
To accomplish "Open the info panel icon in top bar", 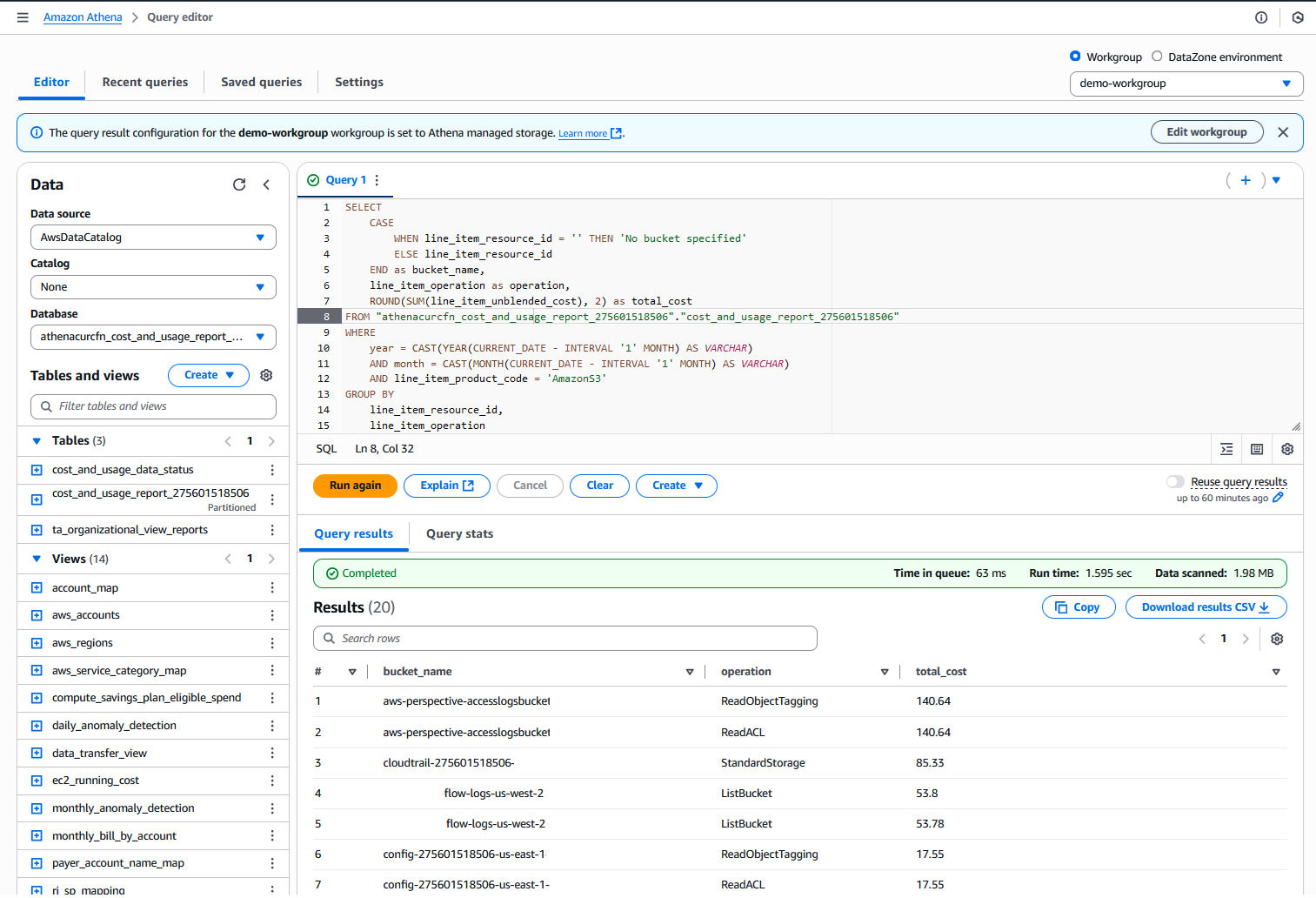I will coord(1261,17).
